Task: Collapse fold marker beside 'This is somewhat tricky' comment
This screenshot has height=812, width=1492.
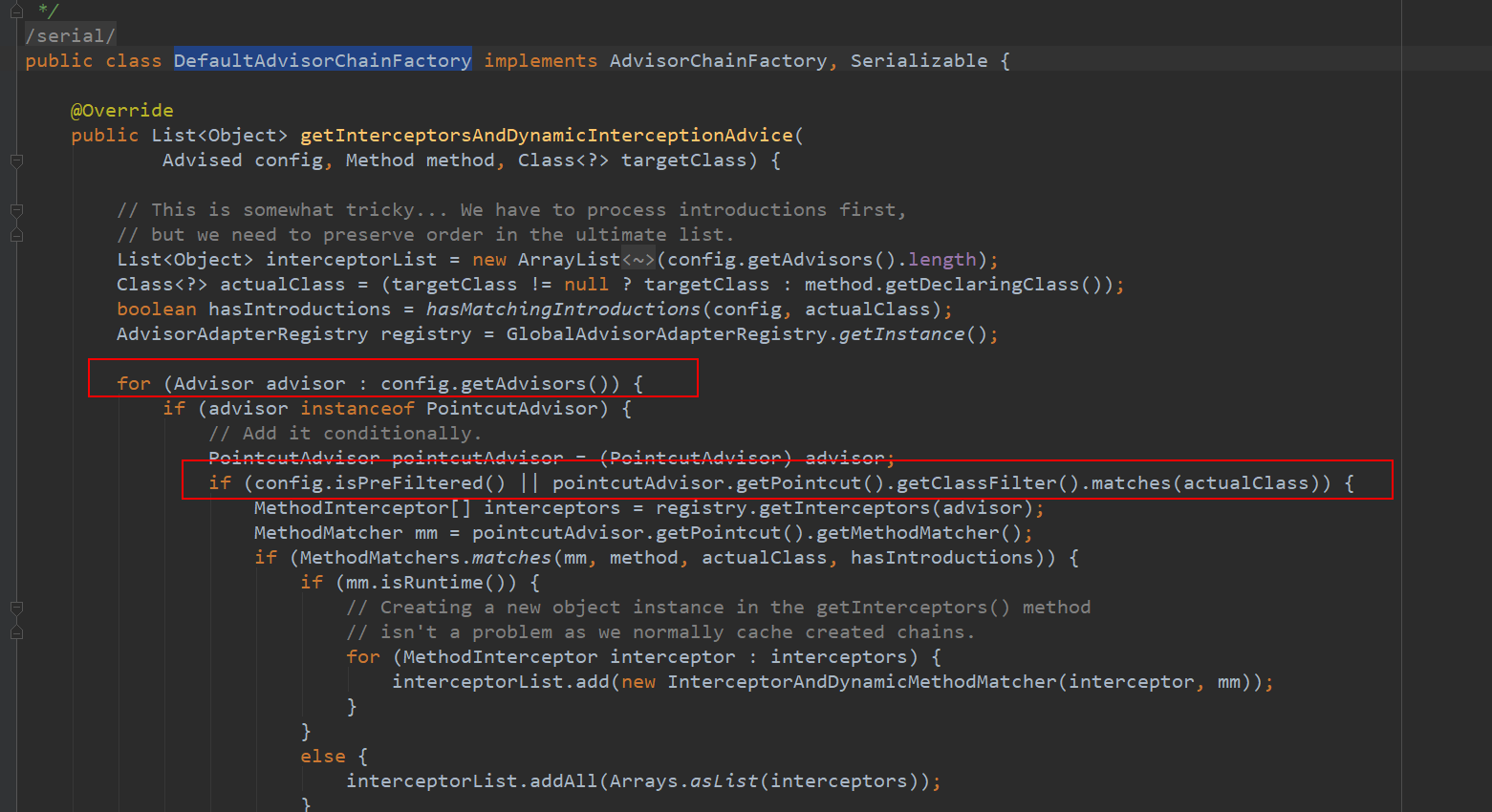Action: (16, 210)
